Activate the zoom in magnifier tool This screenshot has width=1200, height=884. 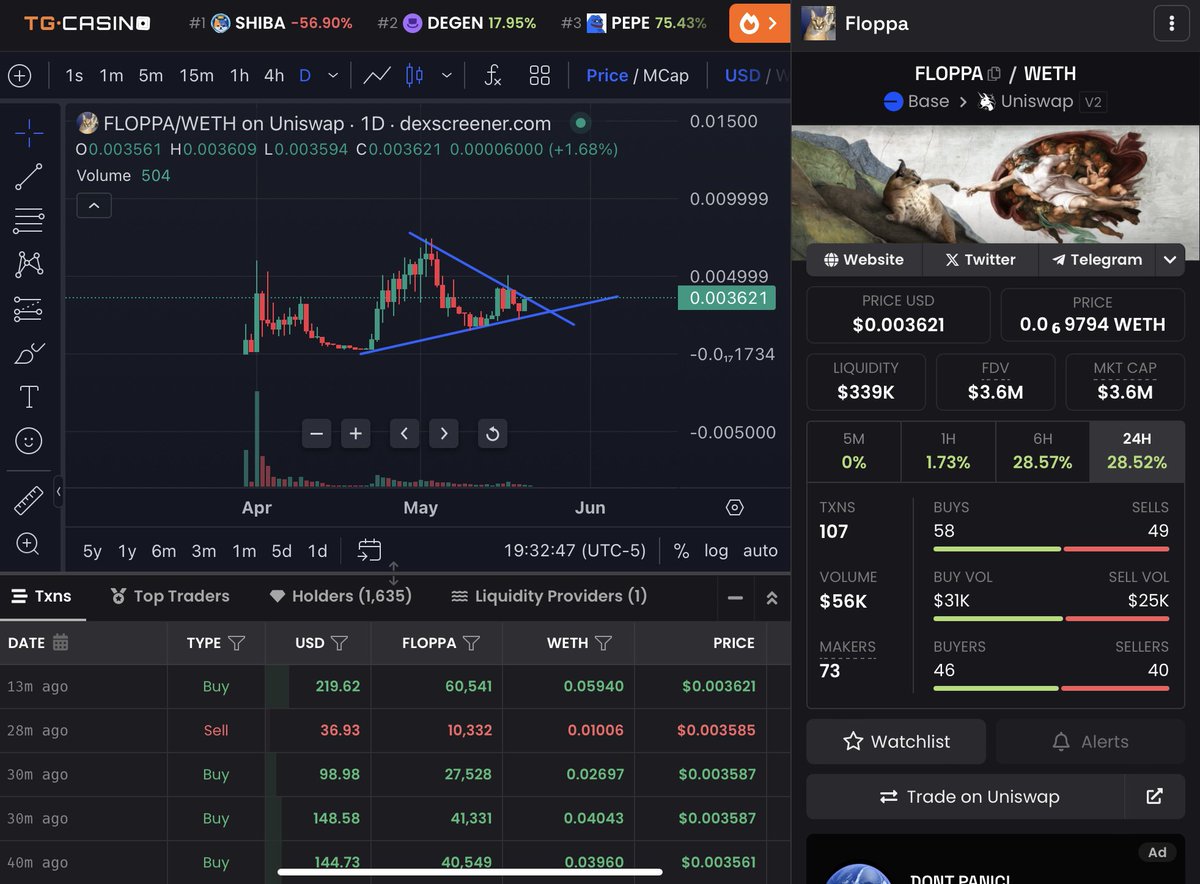tap(29, 544)
